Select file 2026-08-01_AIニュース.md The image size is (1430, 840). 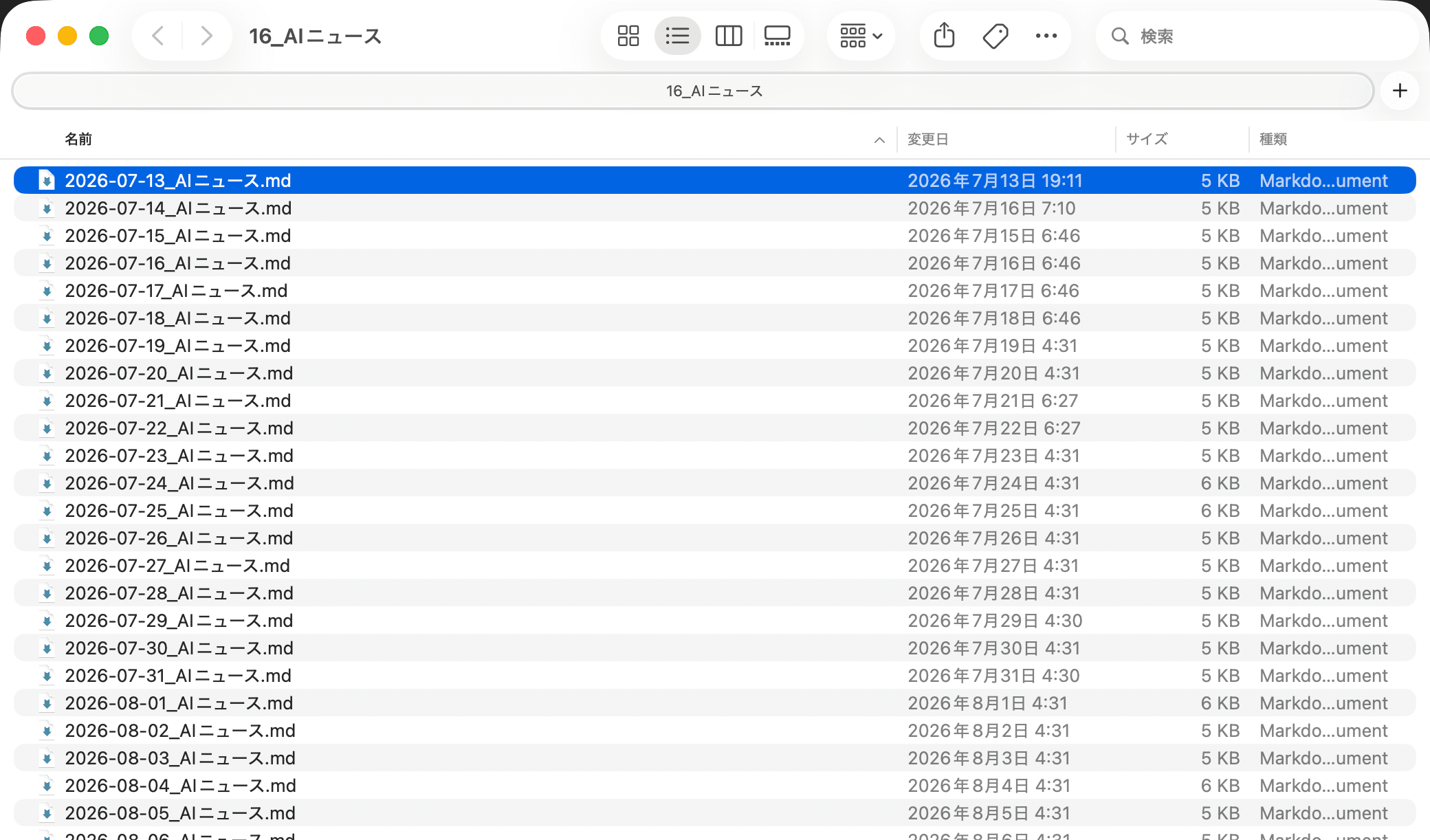(x=715, y=703)
